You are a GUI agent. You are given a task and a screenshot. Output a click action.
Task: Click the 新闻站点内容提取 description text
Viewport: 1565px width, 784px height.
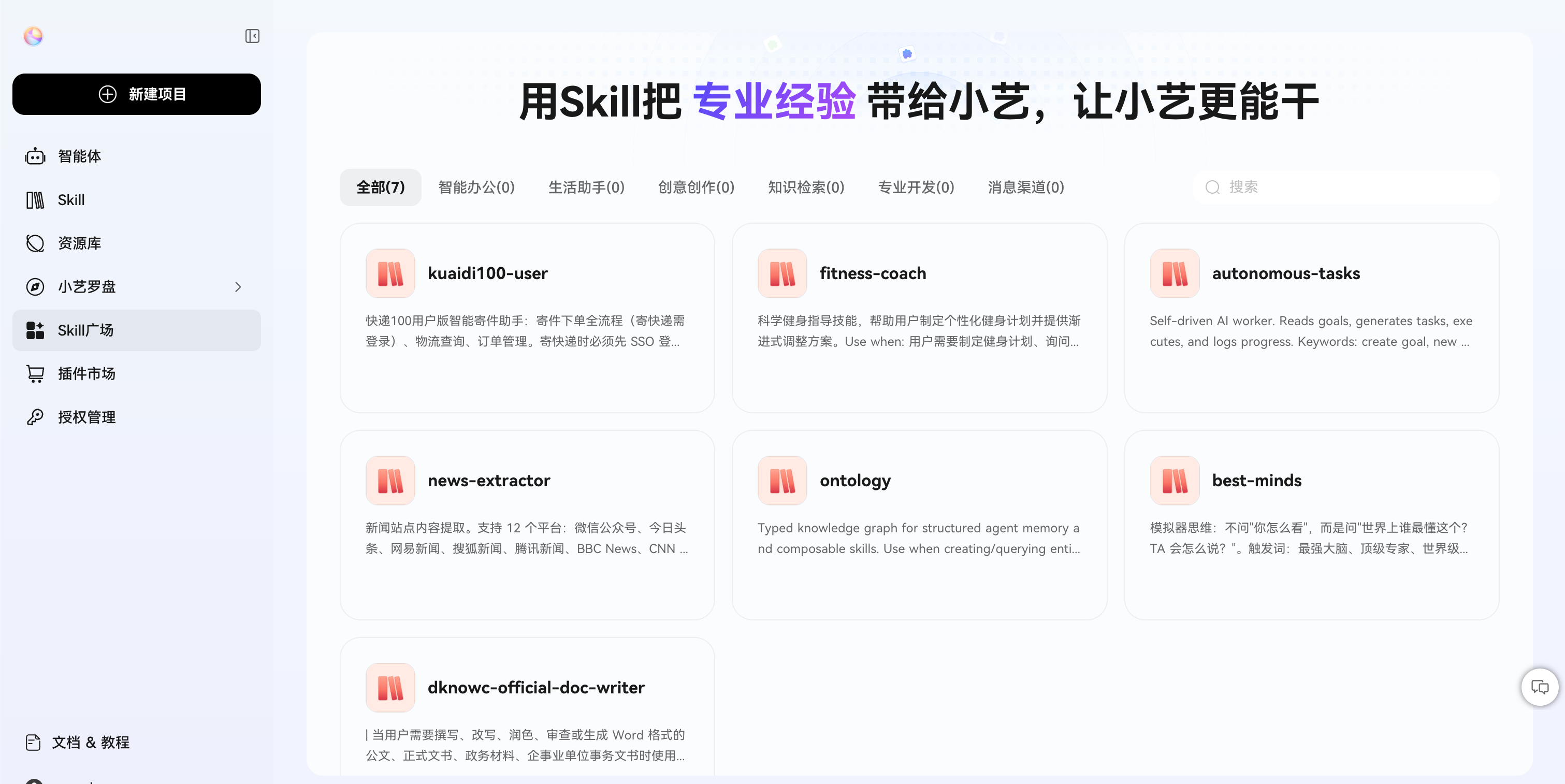tap(527, 538)
